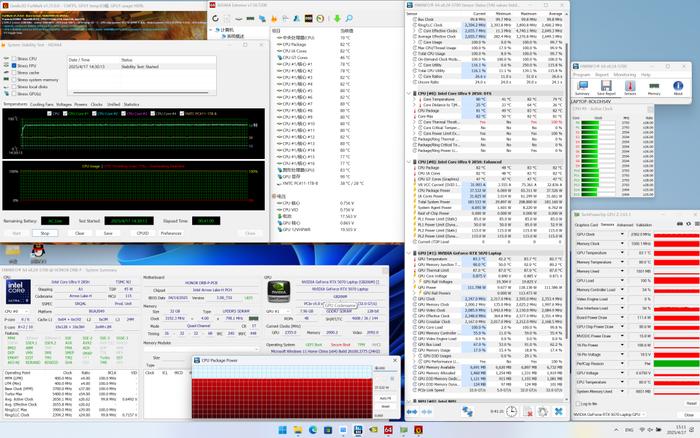
Task: Switch to the Statistics tab in stability test
Action: (x=131, y=104)
